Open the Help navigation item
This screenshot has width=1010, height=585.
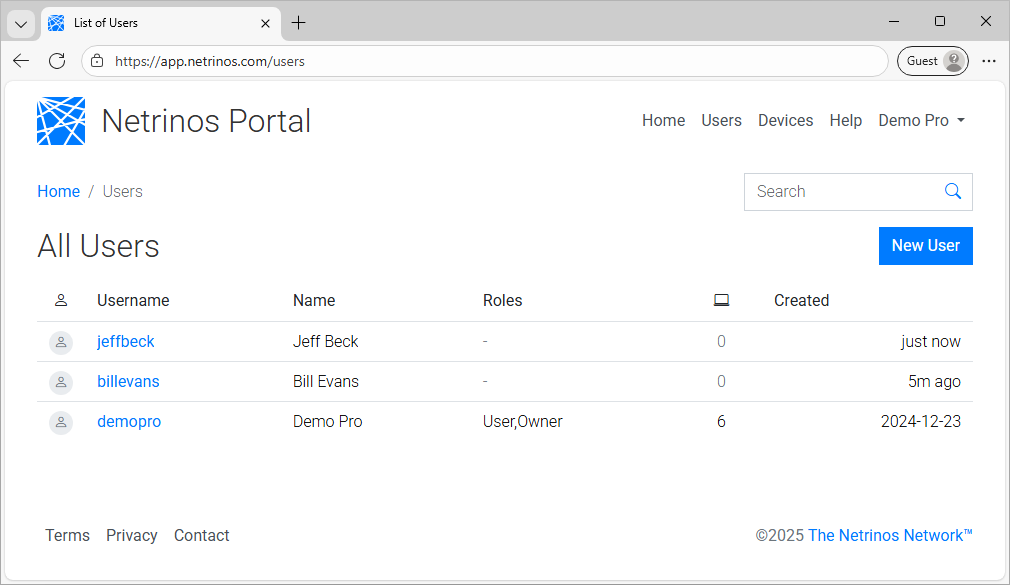tap(845, 120)
